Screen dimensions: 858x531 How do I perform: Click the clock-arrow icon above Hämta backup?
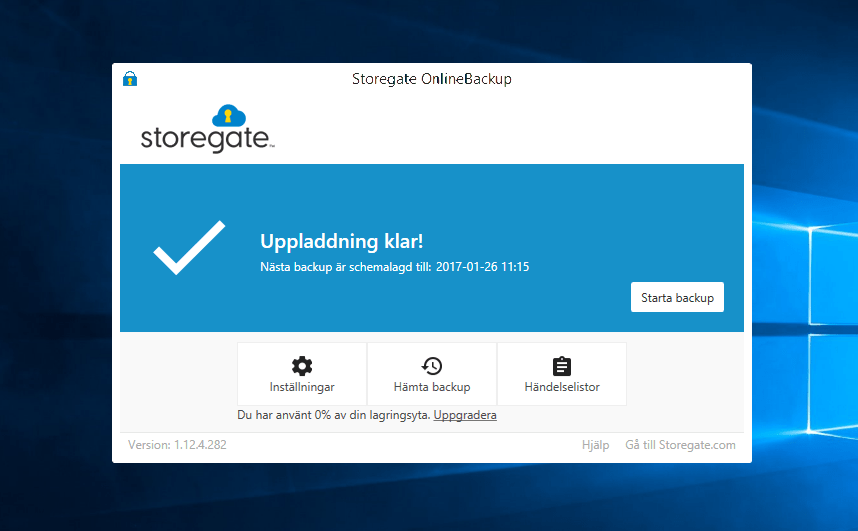(x=432, y=366)
